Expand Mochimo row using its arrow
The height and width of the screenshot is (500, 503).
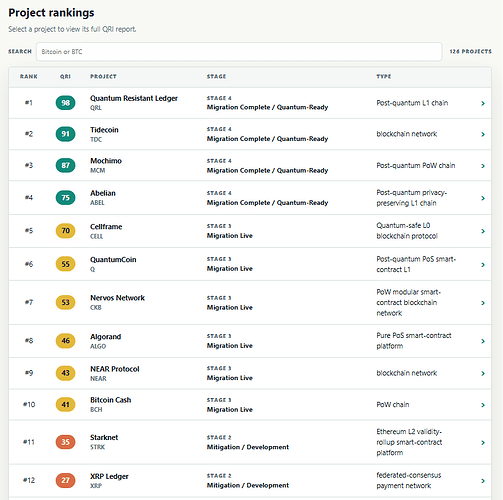(x=483, y=166)
